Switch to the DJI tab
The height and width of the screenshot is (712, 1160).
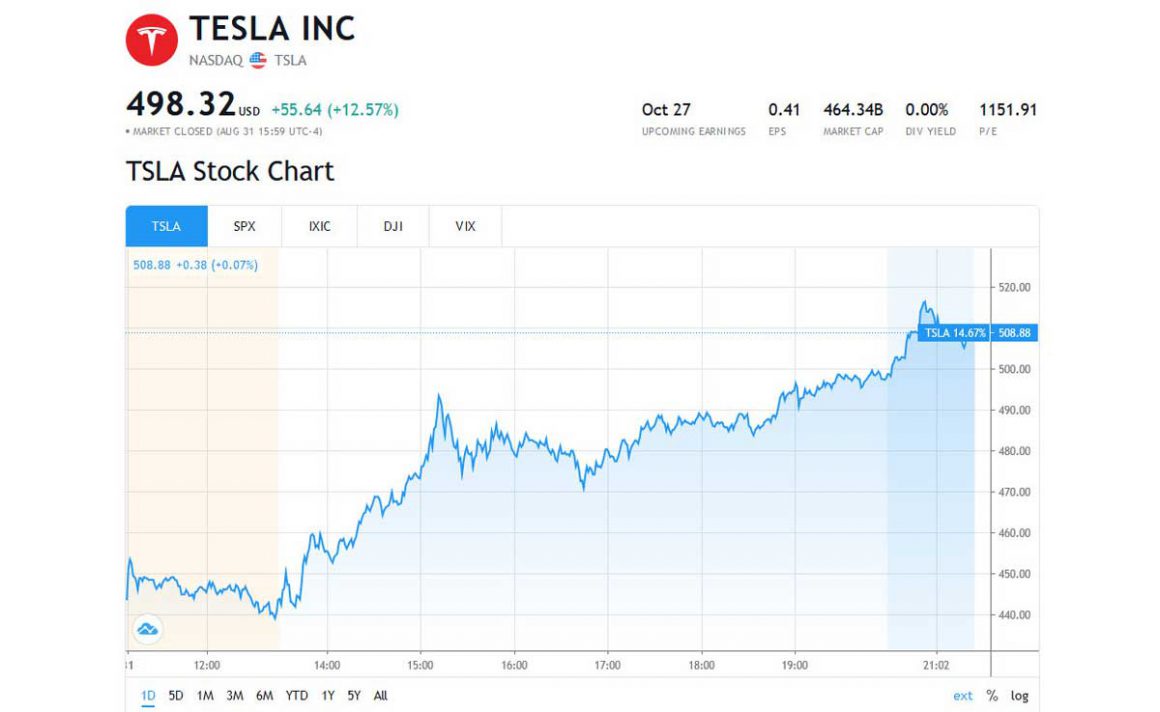tap(392, 226)
